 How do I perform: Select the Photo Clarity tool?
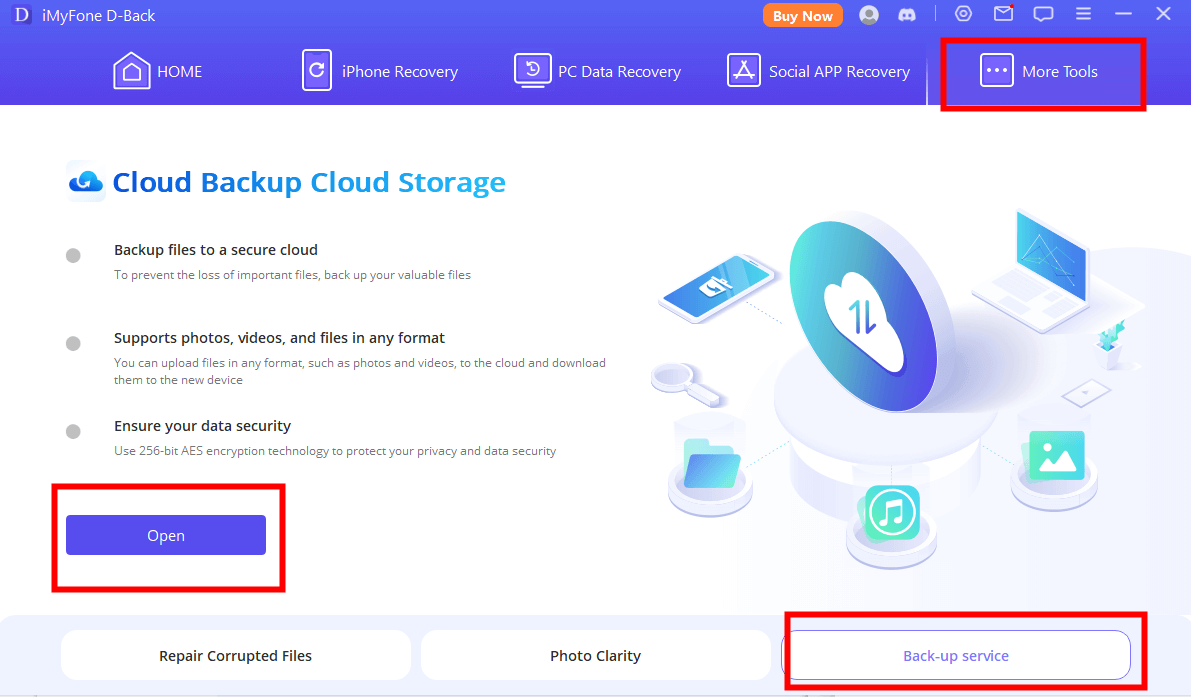click(x=596, y=655)
